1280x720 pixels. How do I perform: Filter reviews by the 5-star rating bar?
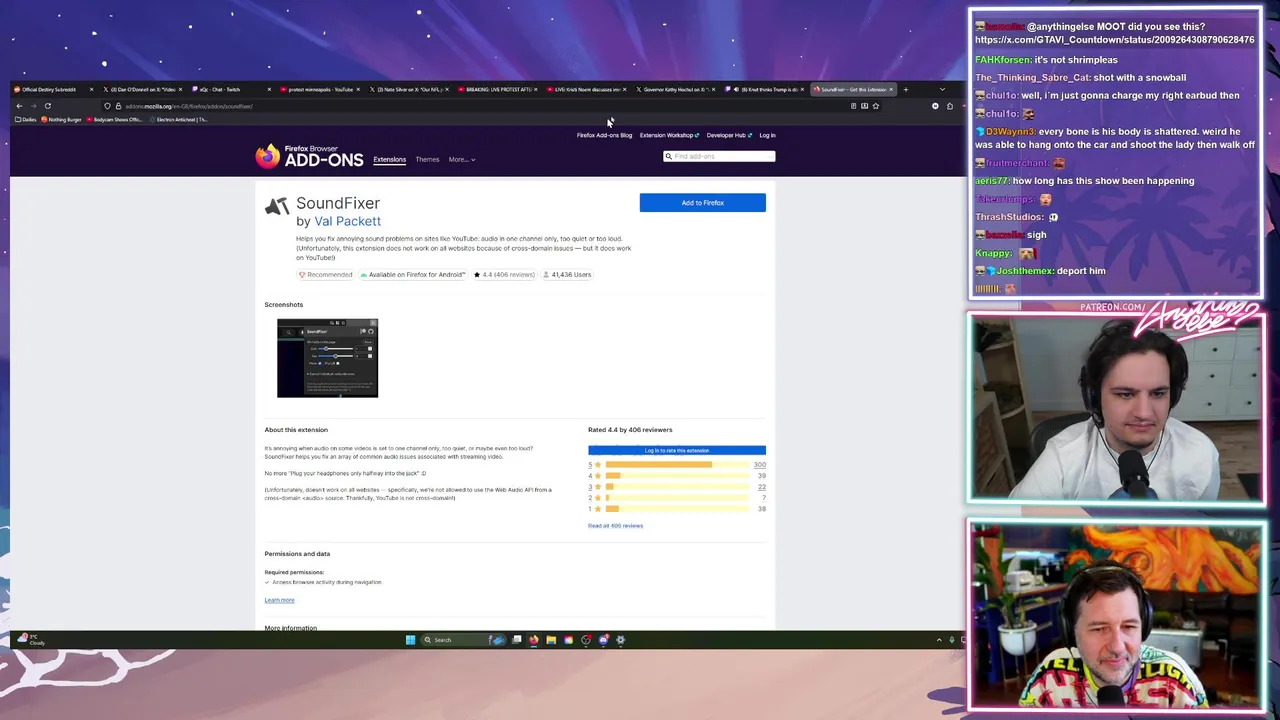pos(677,465)
